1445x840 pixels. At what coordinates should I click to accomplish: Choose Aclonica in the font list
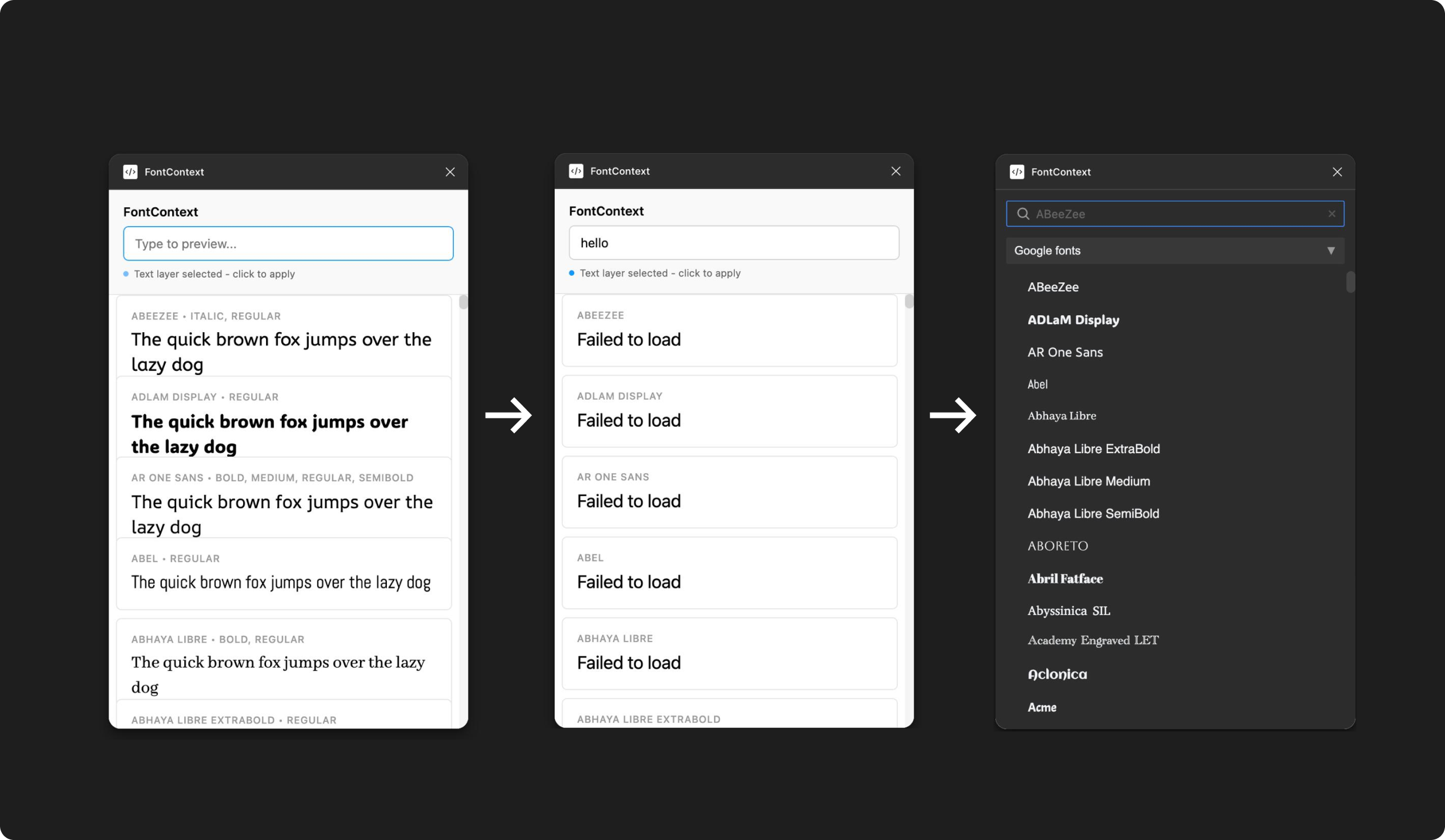pyautogui.click(x=1057, y=674)
